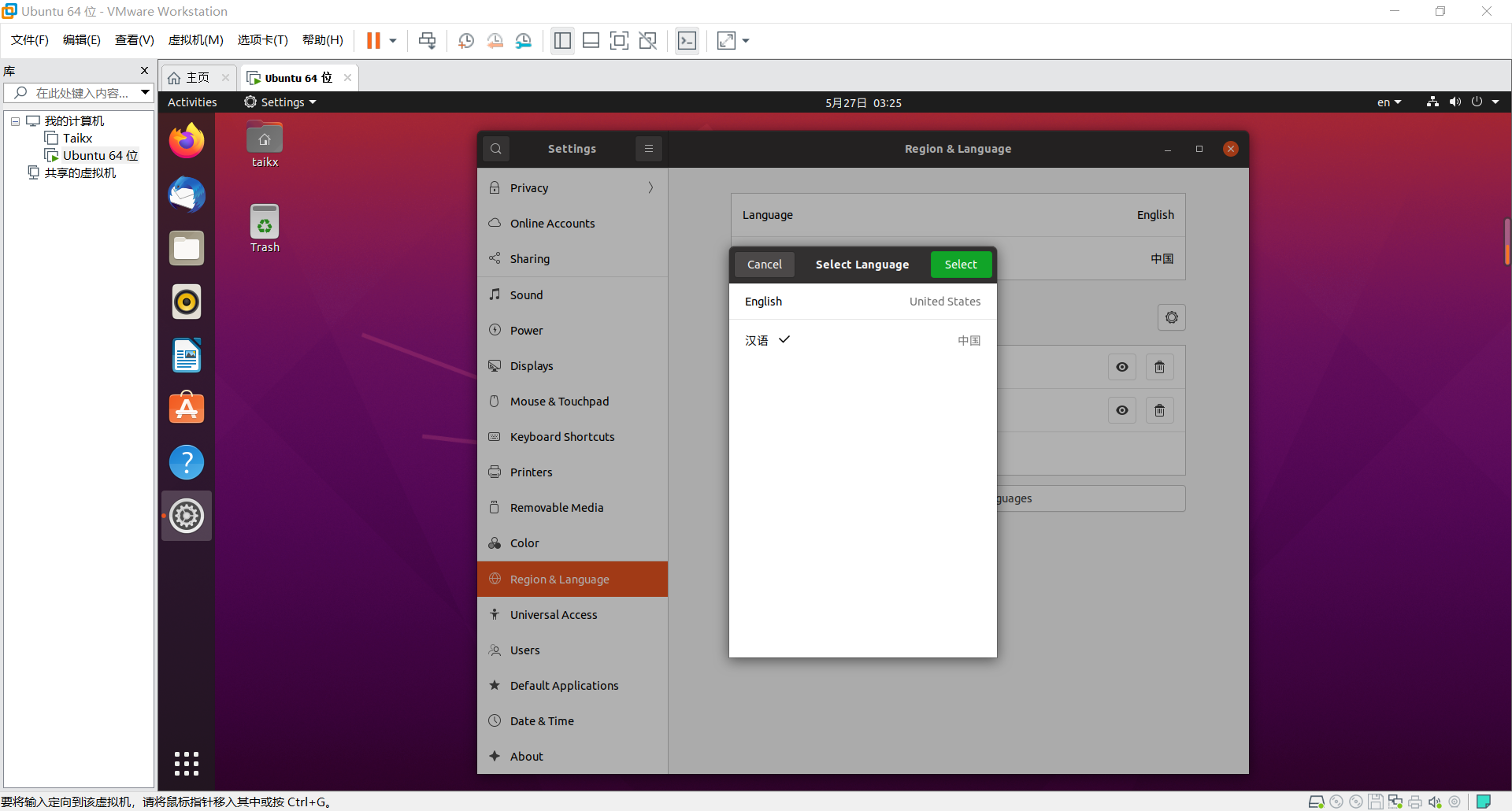Image resolution: width=1512 pixels, height=811 pixels.
Task: Choose 汉语 中国 language row
Action: 863,340
